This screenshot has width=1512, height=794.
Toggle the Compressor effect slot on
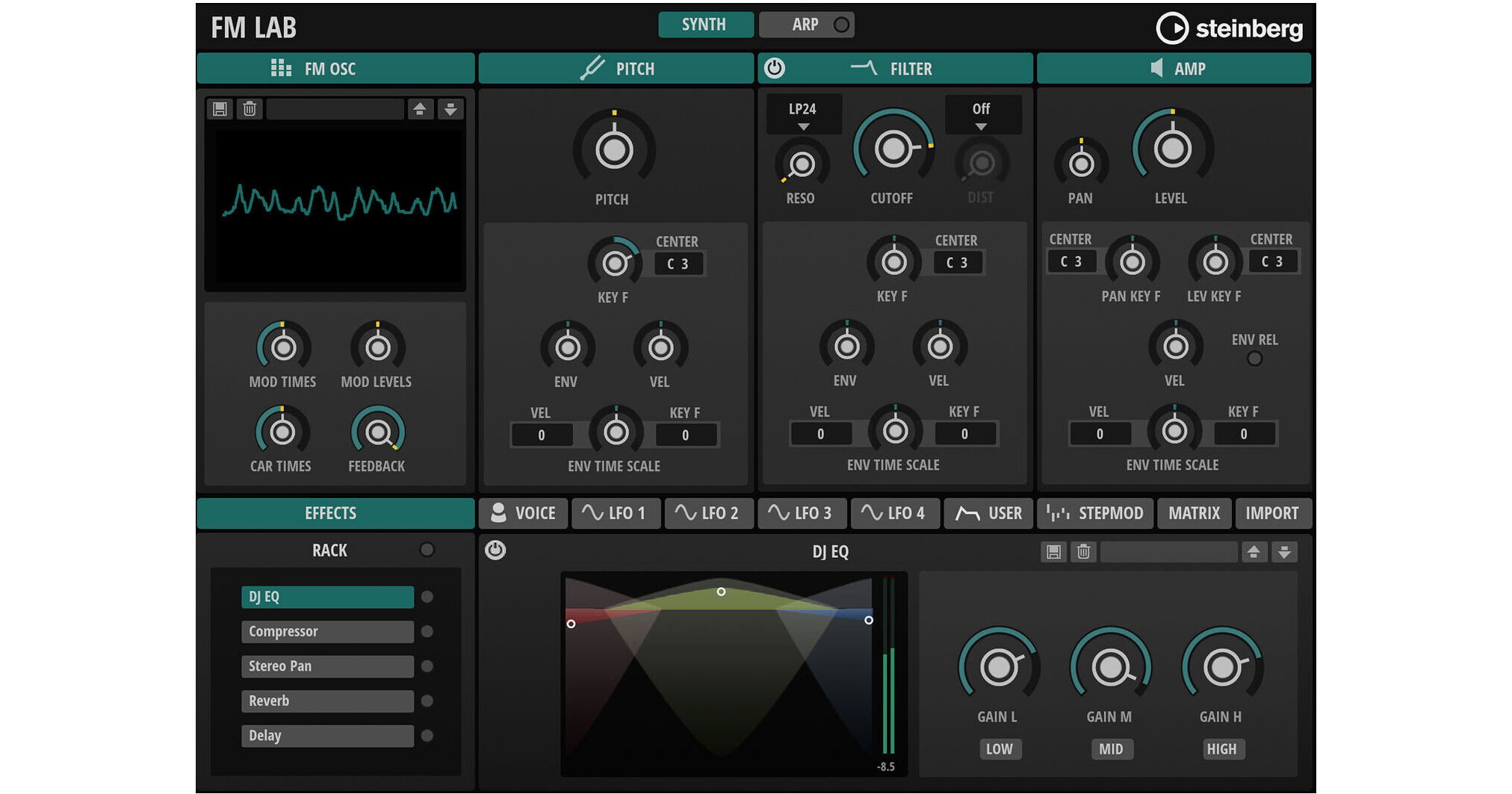[x=427, y=631]
